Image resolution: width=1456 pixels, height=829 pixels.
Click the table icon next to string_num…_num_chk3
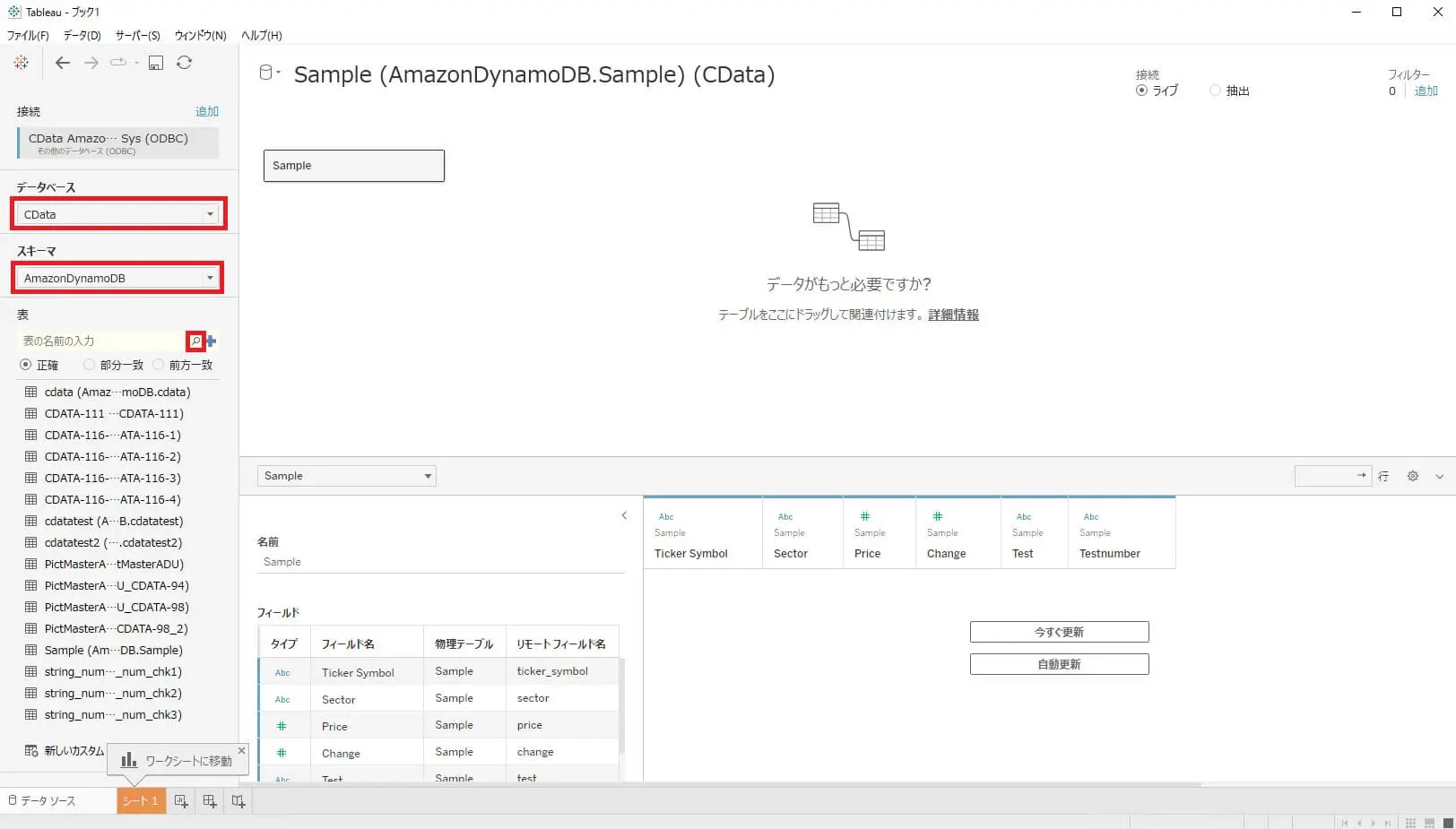pyautogui.click(x=31, y=714)
